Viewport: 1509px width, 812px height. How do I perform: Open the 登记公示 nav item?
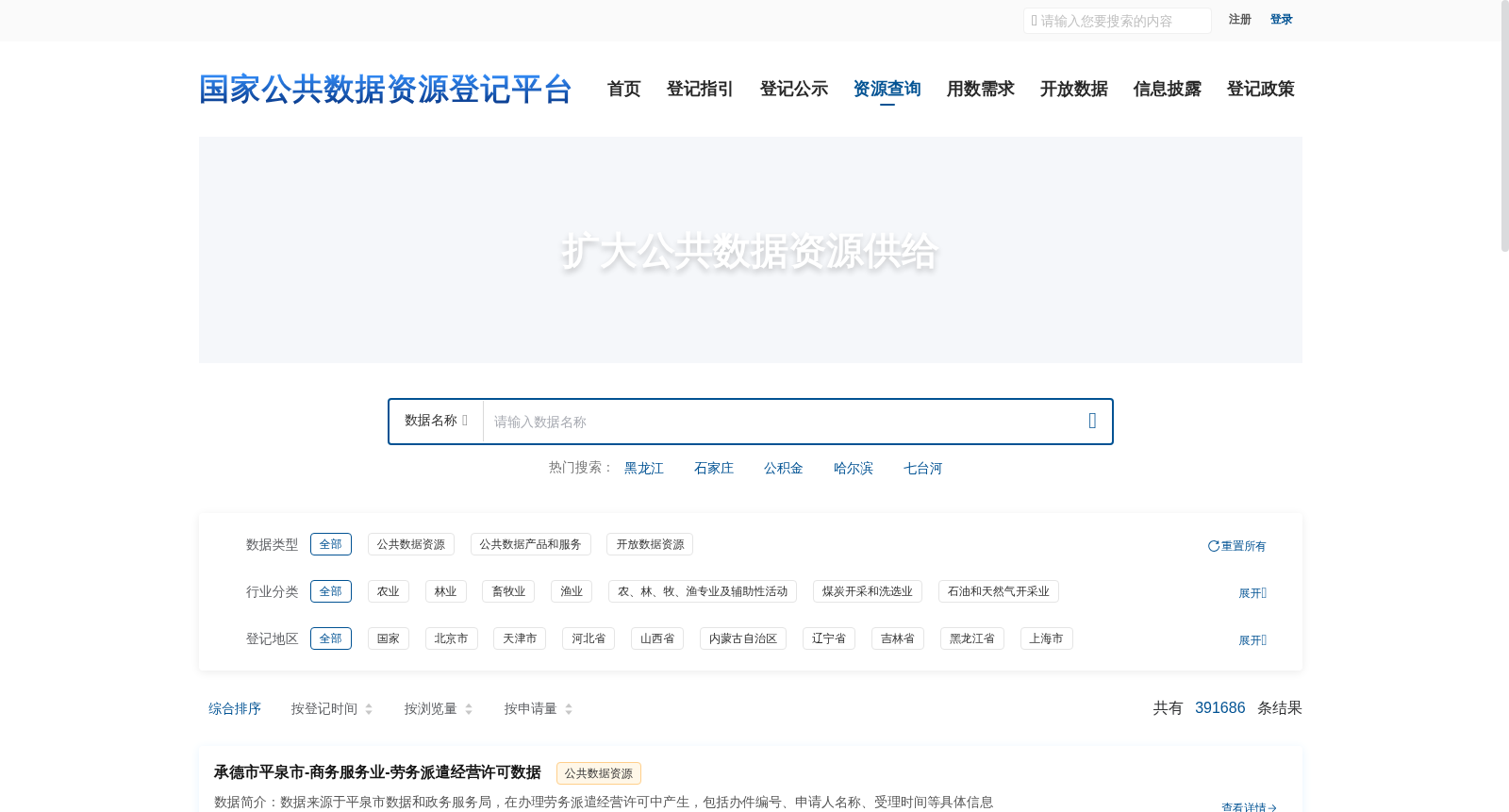click(794, 89)
